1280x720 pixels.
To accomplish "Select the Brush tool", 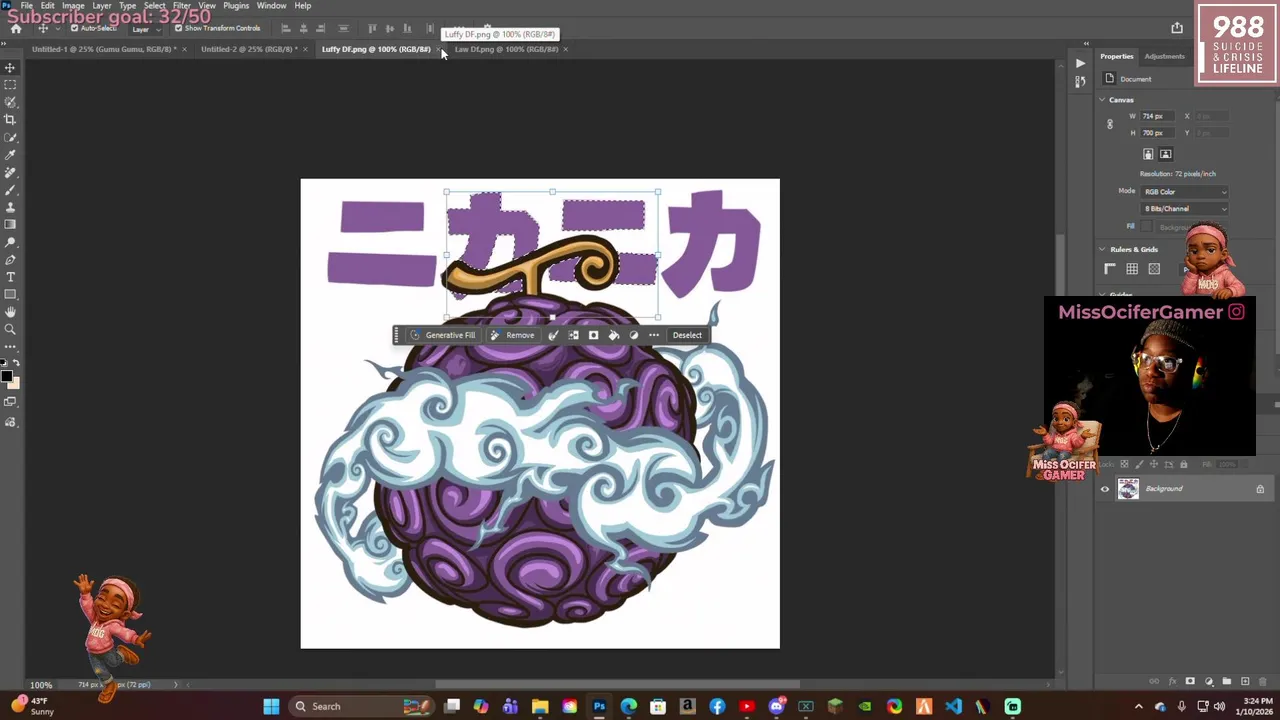I will (10, 190).
